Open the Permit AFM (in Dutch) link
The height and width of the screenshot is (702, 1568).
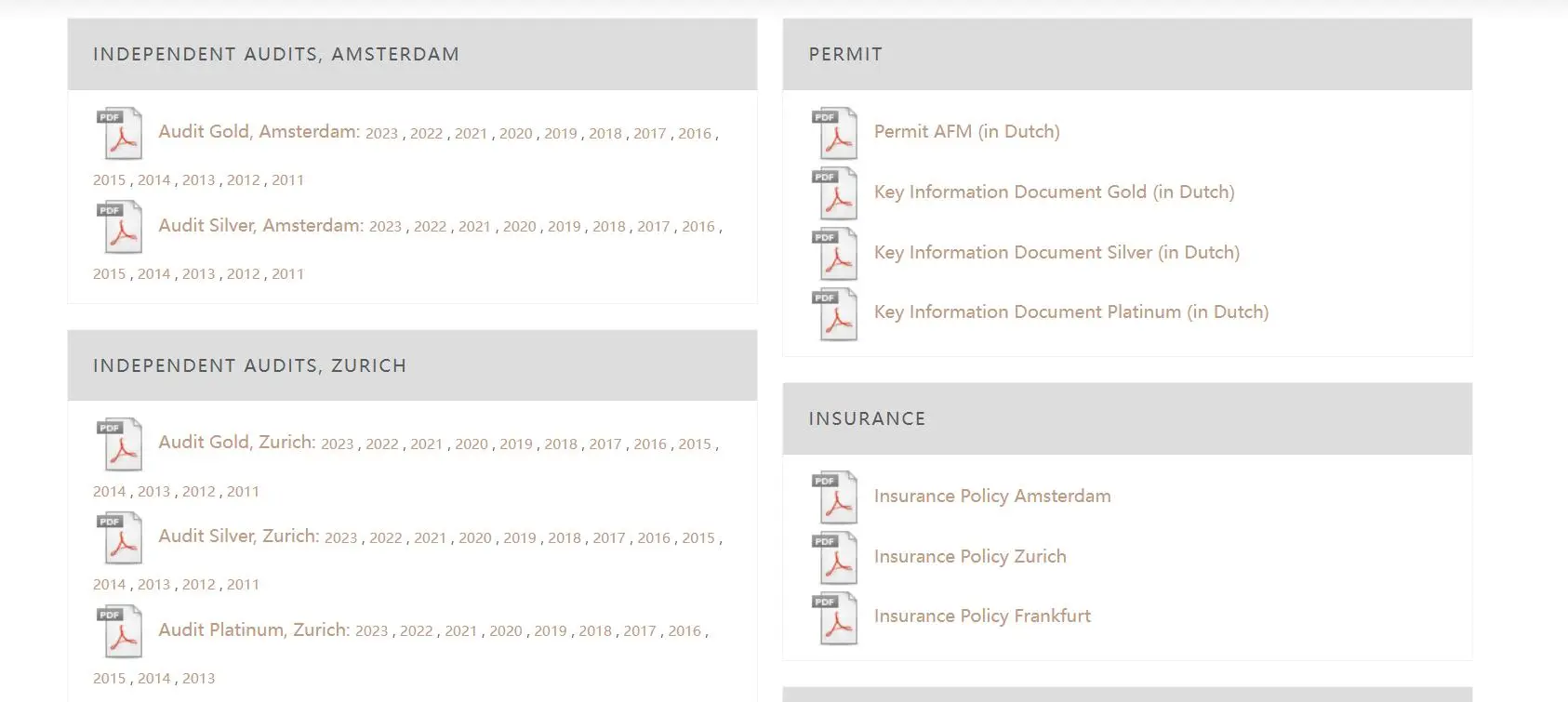967,132
